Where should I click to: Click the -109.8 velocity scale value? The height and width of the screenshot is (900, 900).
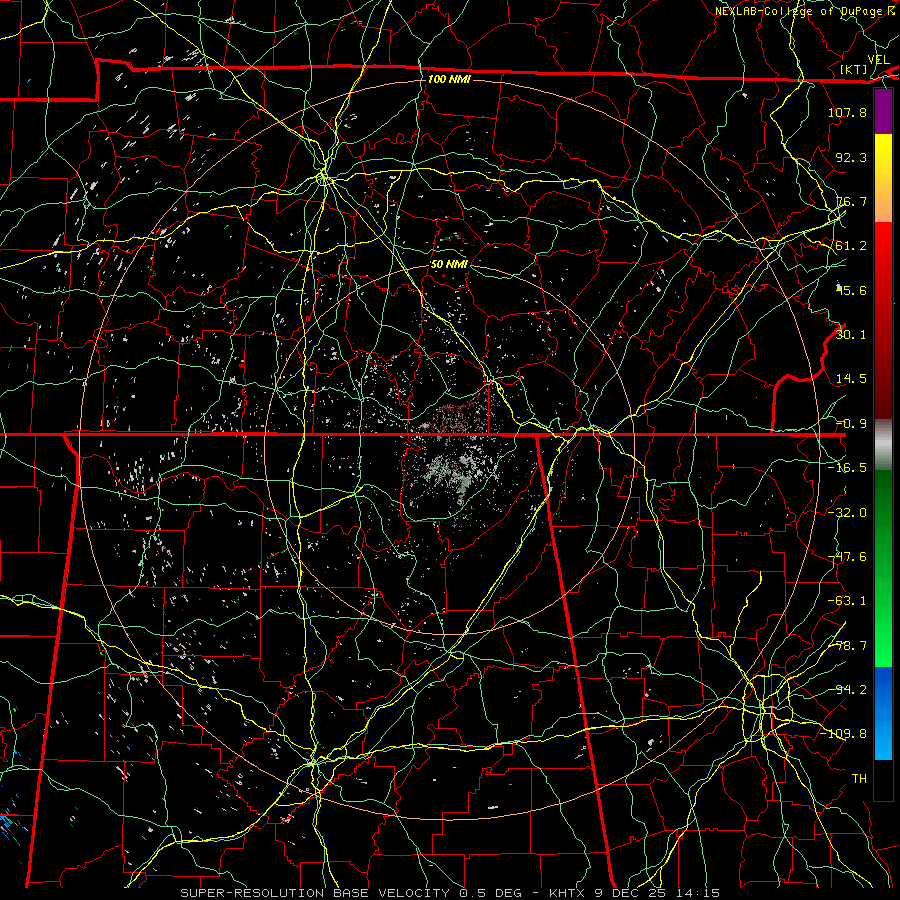point(843,734)
